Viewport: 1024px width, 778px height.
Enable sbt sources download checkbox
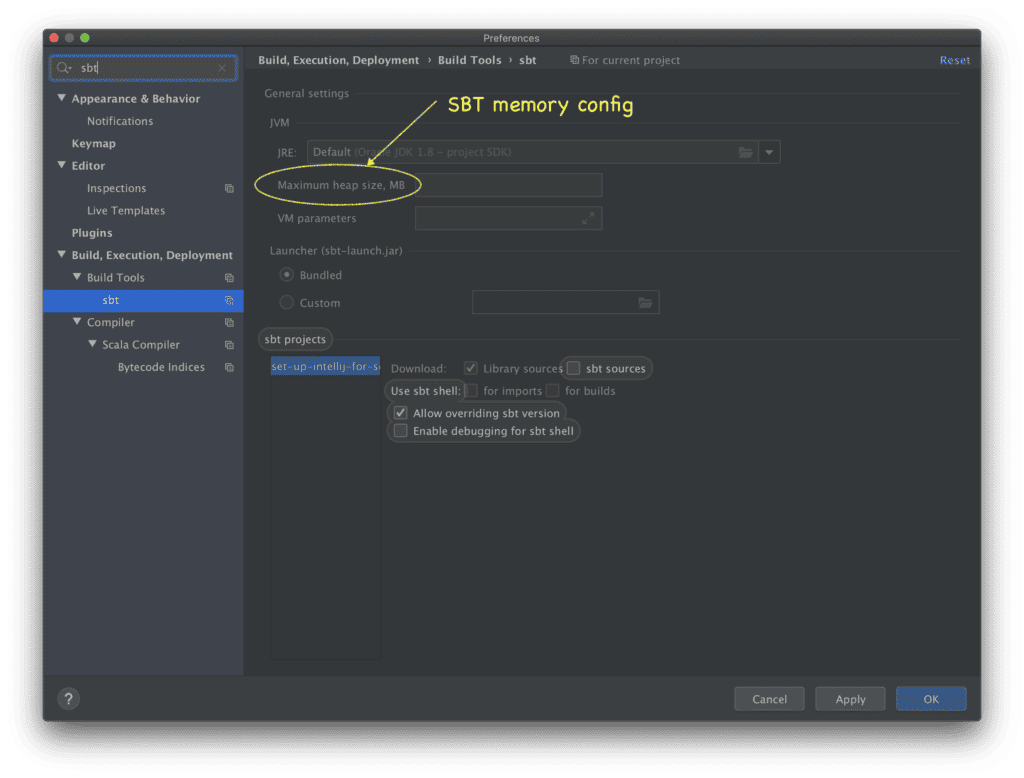573,368
